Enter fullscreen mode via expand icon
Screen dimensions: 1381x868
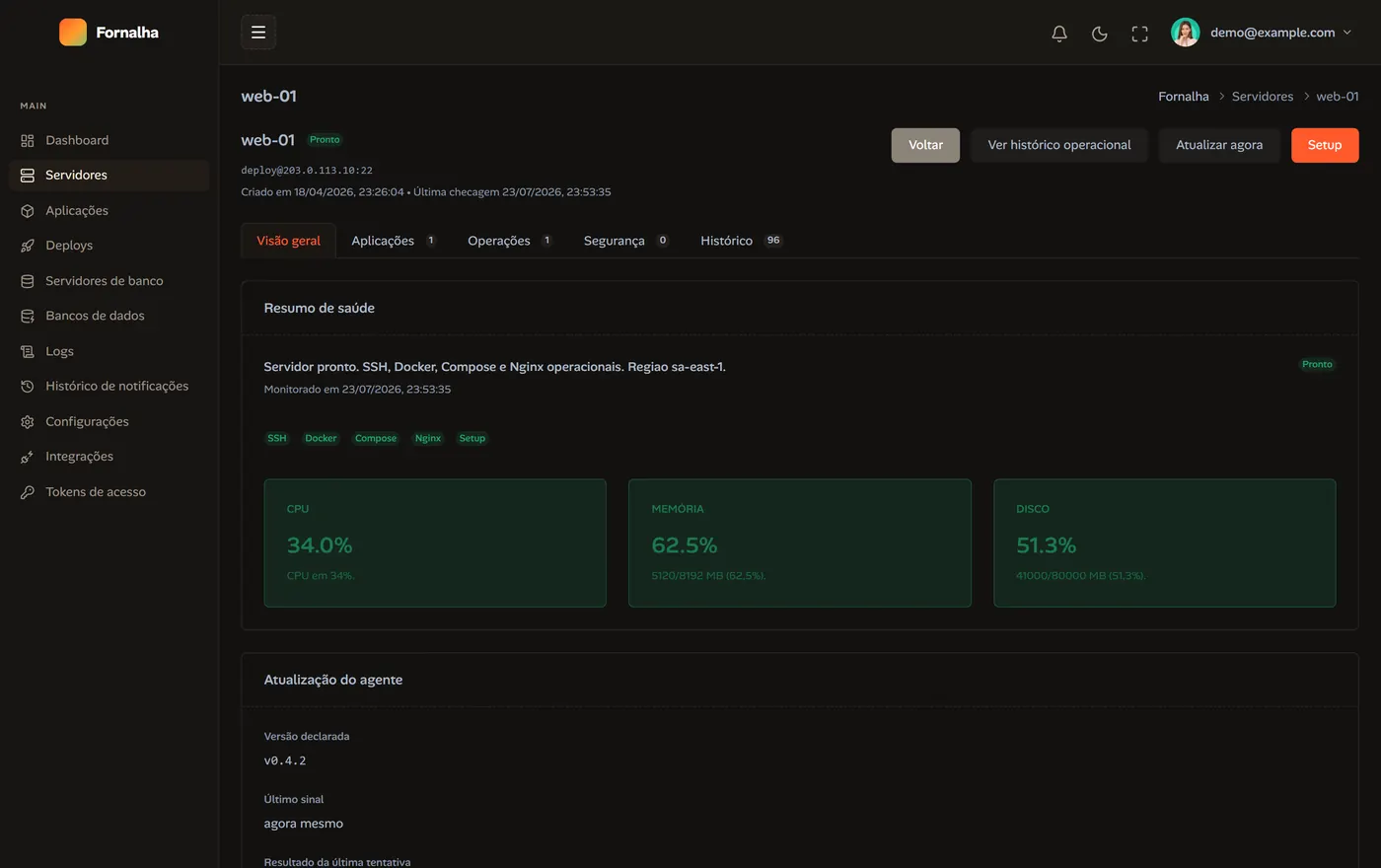(1140, 34)
